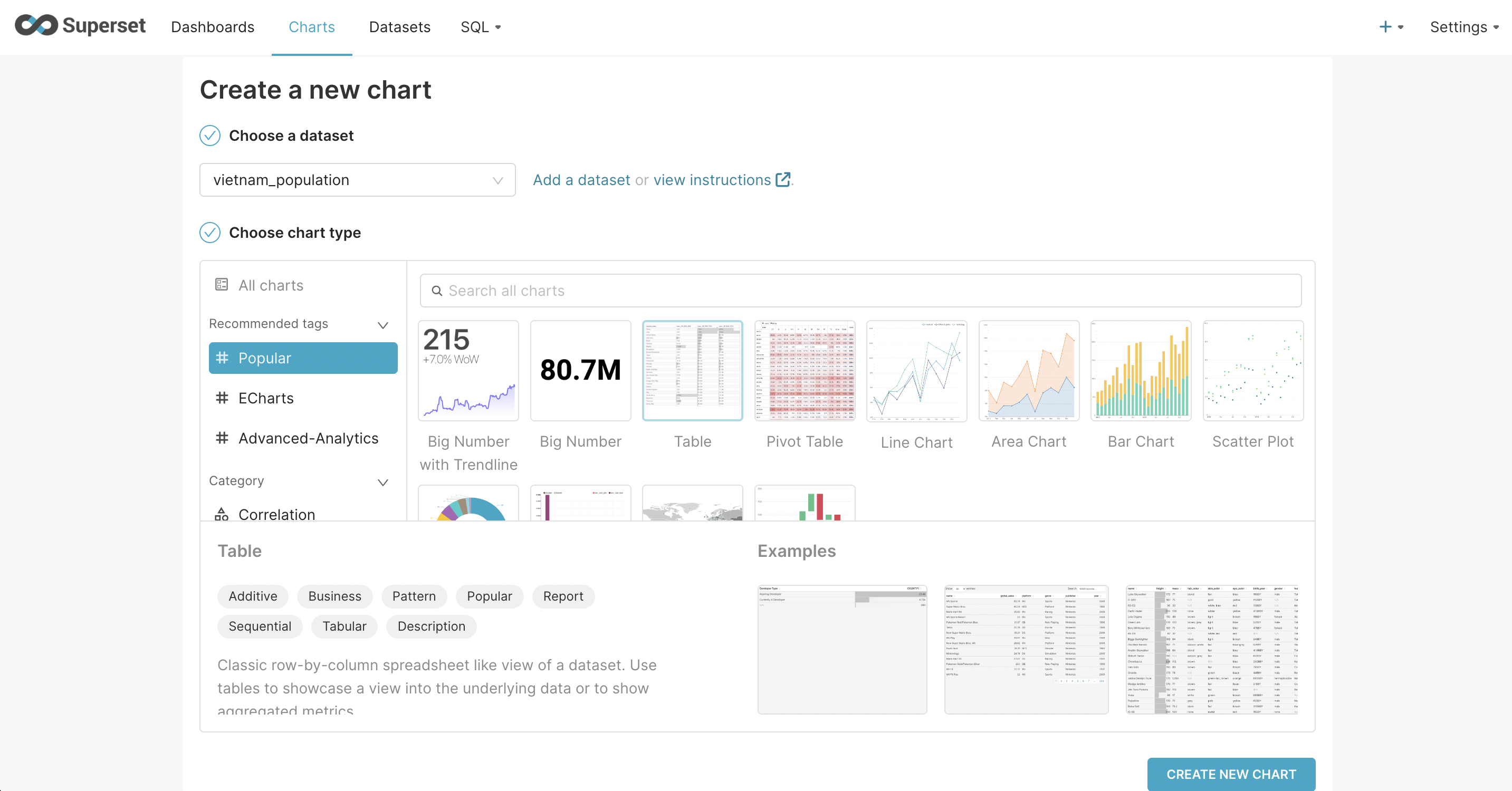Follow the Add a dataset link
This screenshot has width=1512, height=791.
tap(581, 180)
